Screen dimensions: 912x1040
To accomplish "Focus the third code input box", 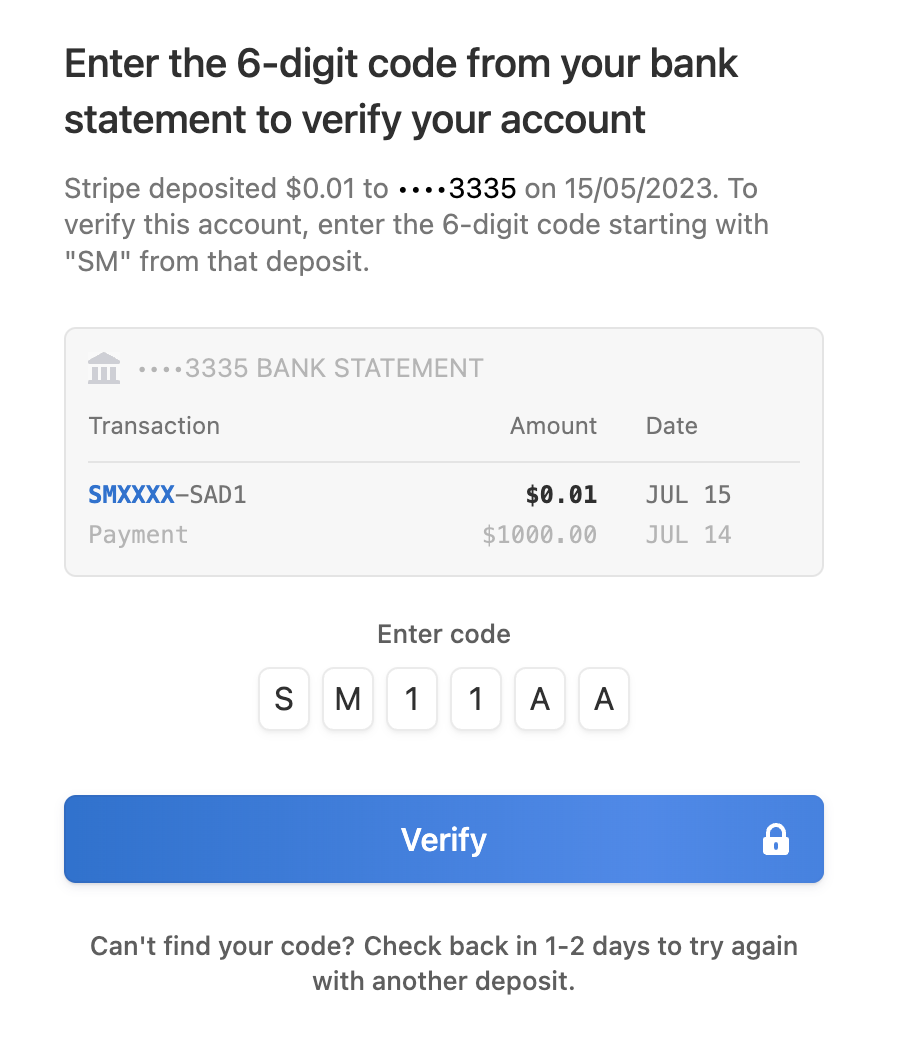I will pyautogui.click(x=412, y=699).
